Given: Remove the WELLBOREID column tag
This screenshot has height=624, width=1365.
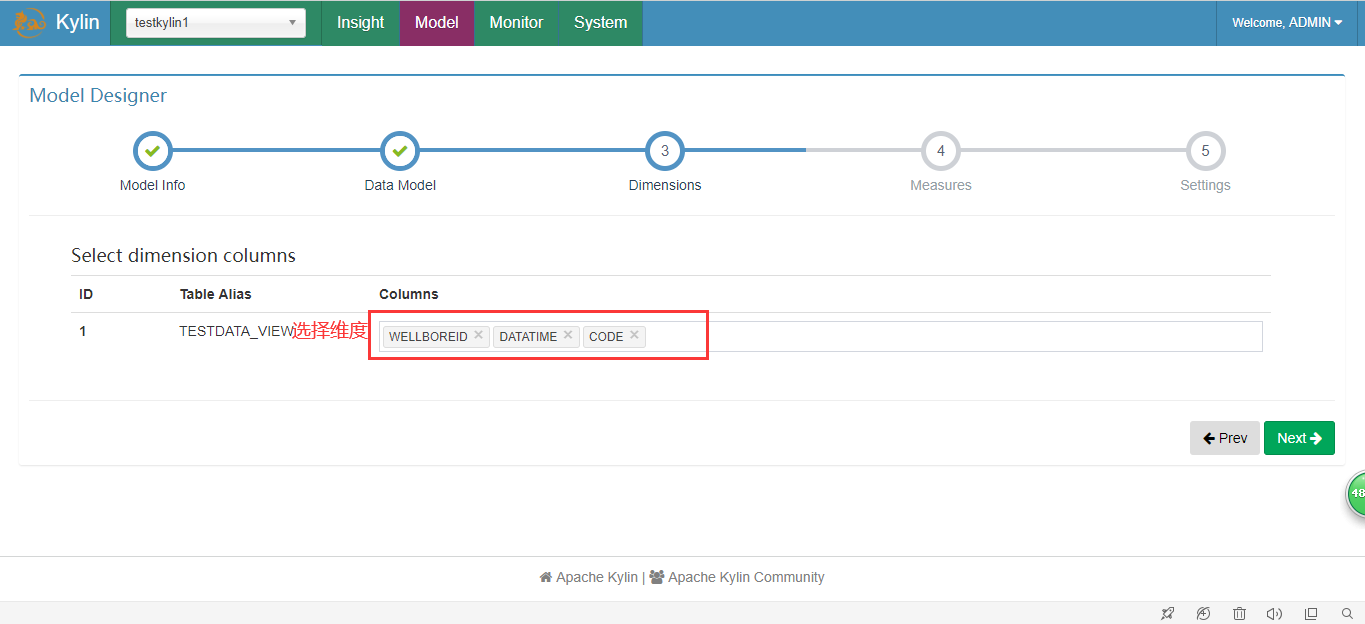Looking at the screenshot, I should point(479,335).
